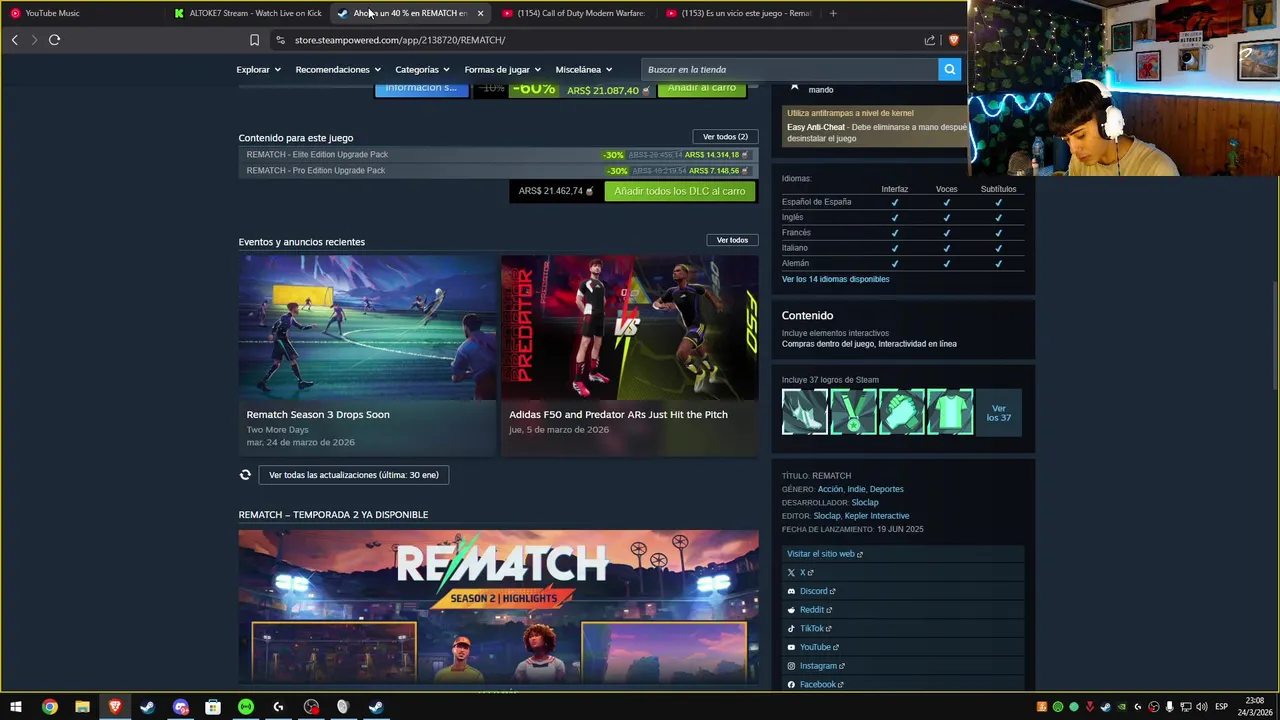Expand the Formas de jugar dropdown
Screen dimensions: 1280x720
(x=502, y=70)
